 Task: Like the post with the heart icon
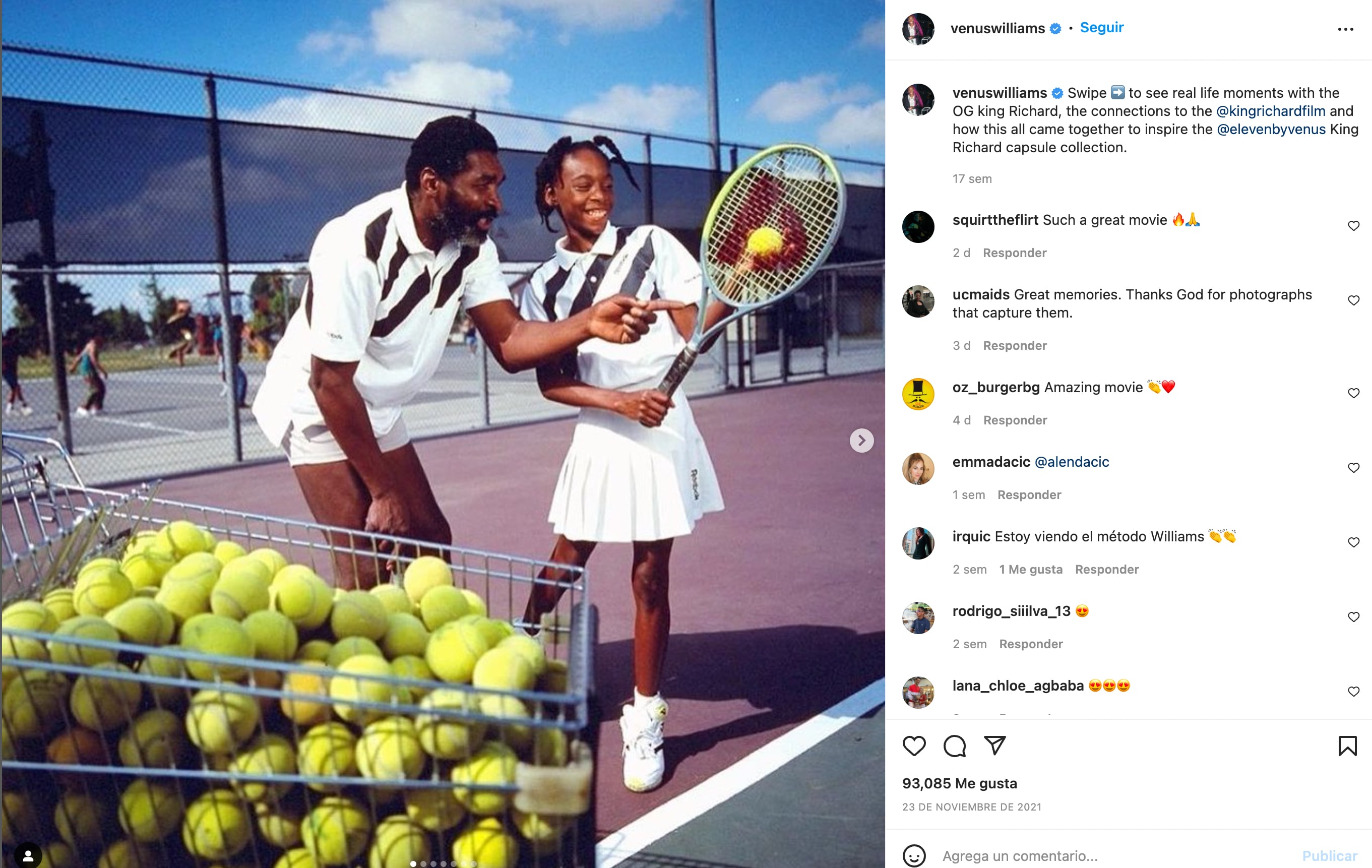(914, 746)
